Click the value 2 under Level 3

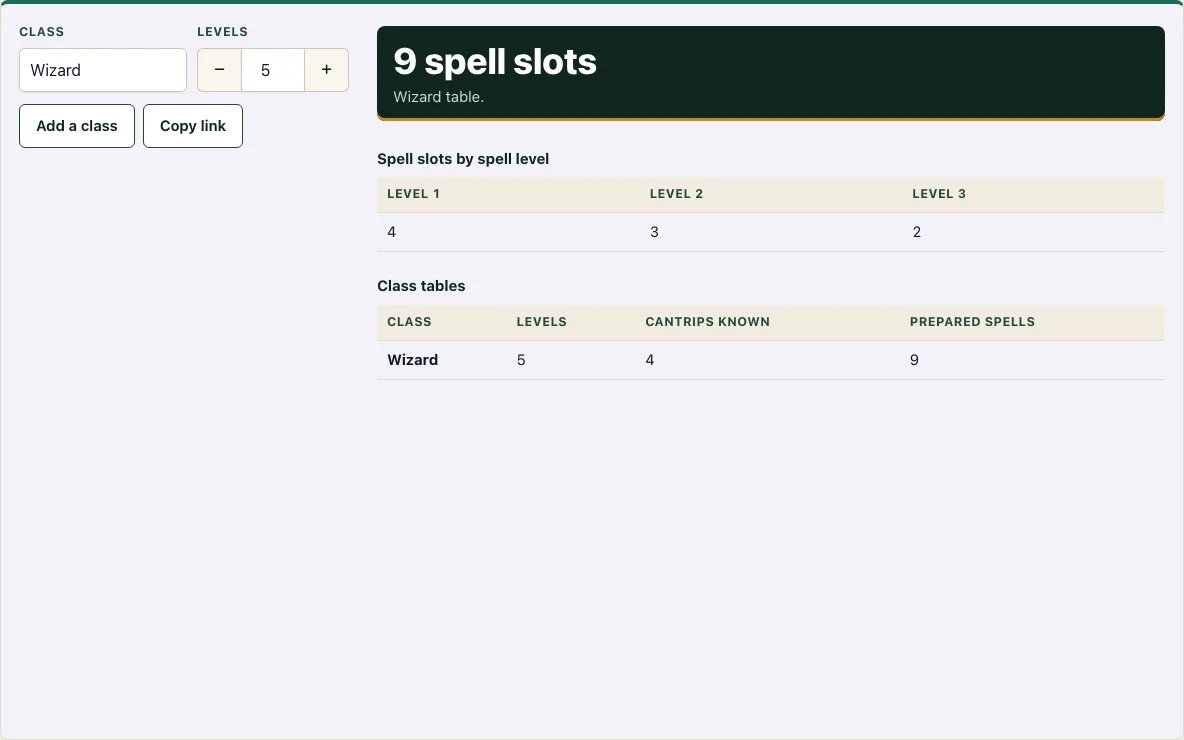coord(917,232)
